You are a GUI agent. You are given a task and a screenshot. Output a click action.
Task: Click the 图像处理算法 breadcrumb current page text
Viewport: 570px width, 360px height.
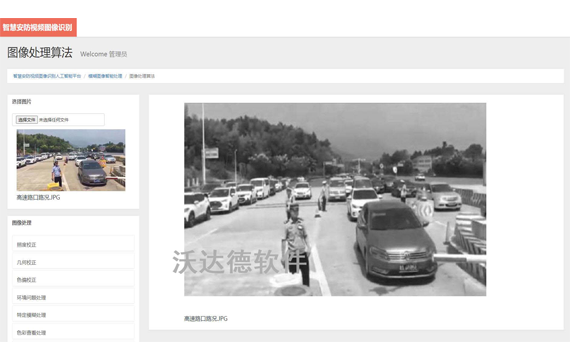(x=142, y=76)
